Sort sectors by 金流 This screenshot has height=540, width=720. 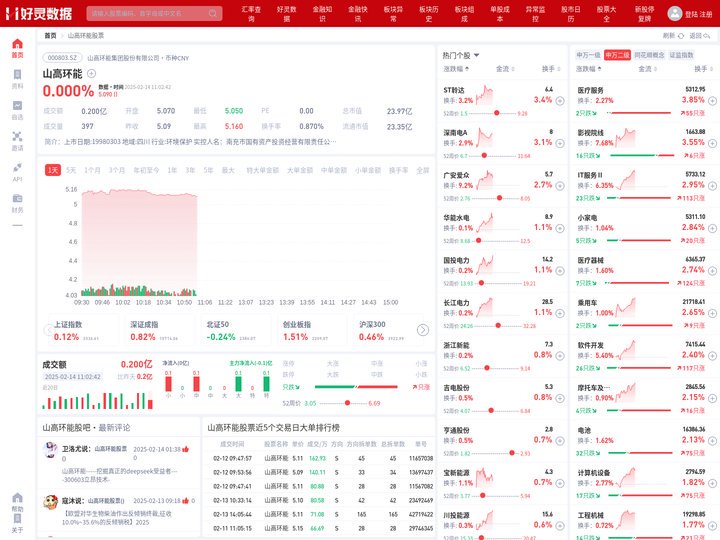[x=647, y=69]
